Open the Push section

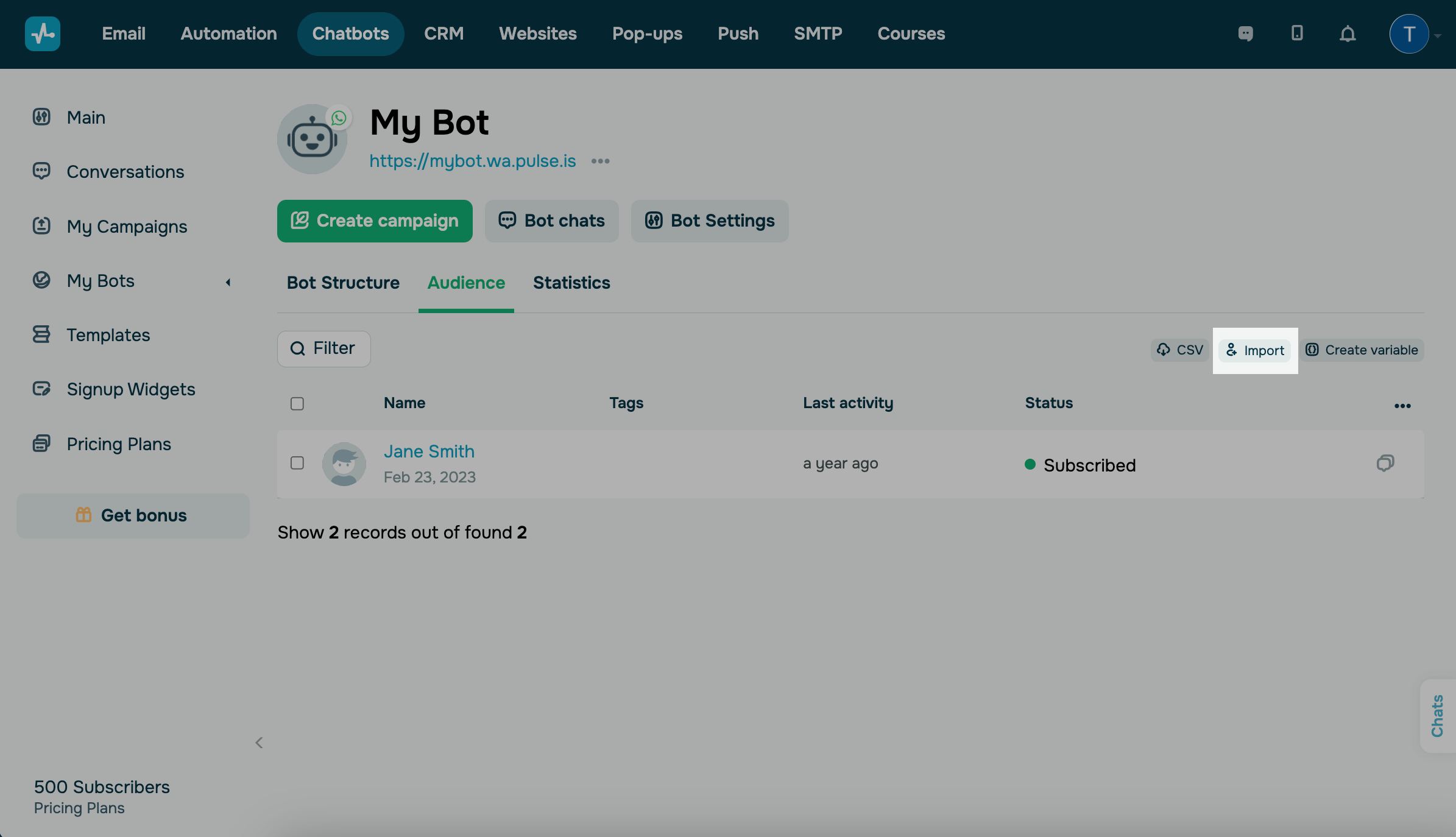point(738,34)
